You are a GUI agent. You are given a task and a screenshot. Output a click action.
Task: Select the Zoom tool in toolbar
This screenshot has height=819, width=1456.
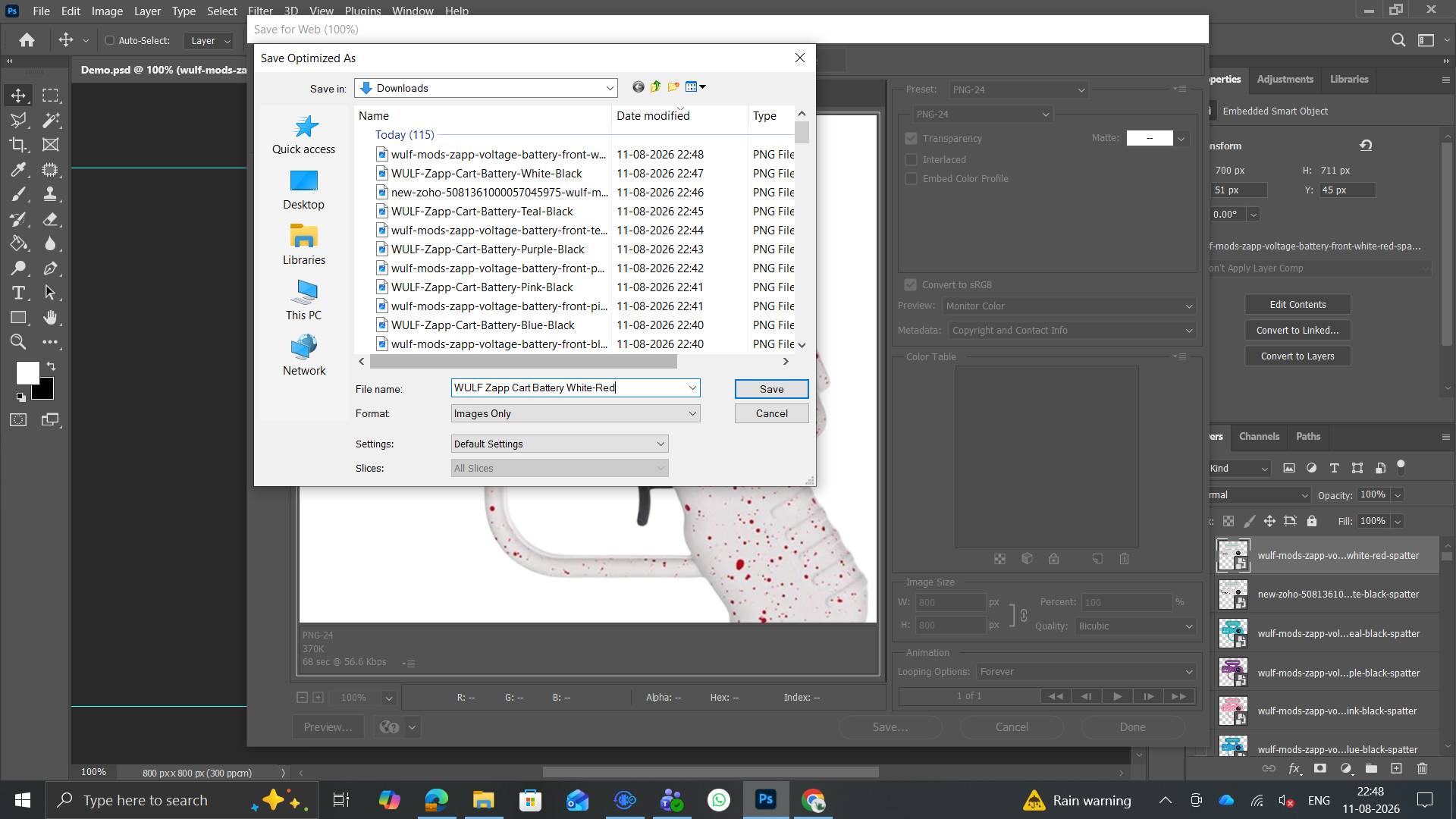18,342
